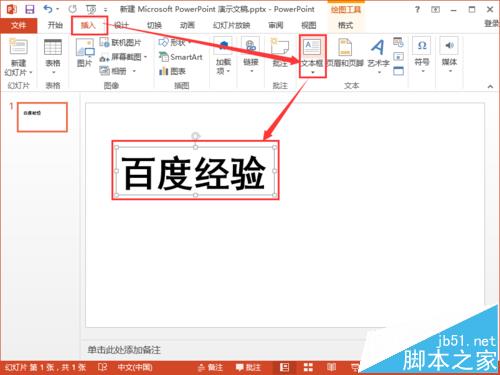Viewport: 500px width, 375px height.
Task: Collapse the ribbon with the chevron
Action: [x=490, y=86]
